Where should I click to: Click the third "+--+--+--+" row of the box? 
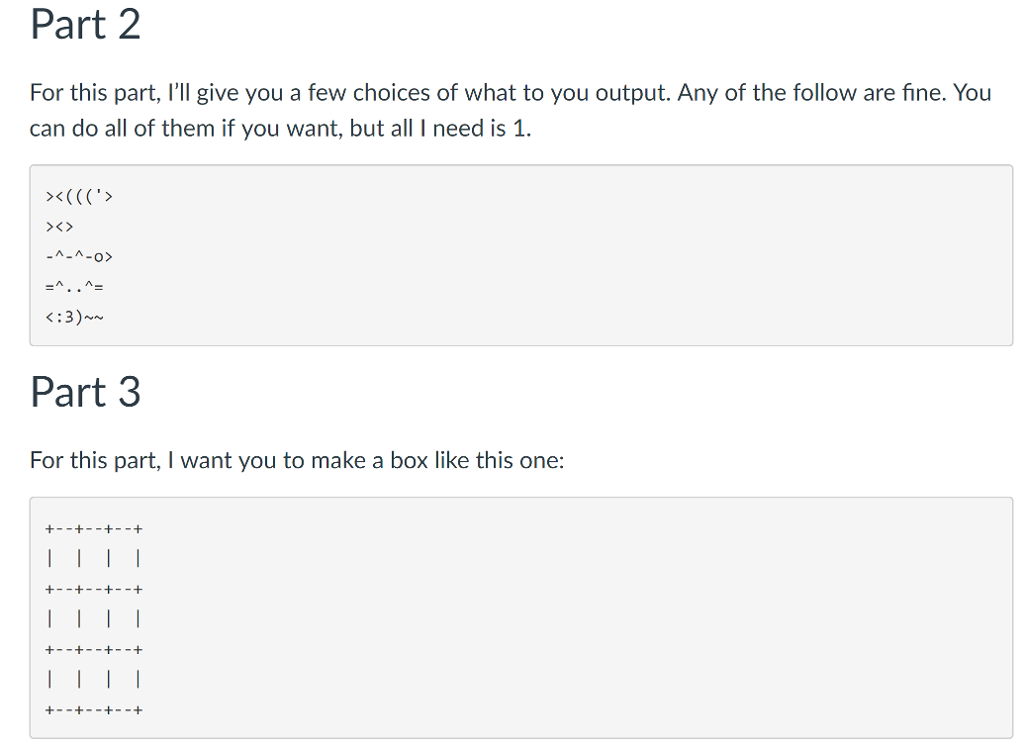95,649
